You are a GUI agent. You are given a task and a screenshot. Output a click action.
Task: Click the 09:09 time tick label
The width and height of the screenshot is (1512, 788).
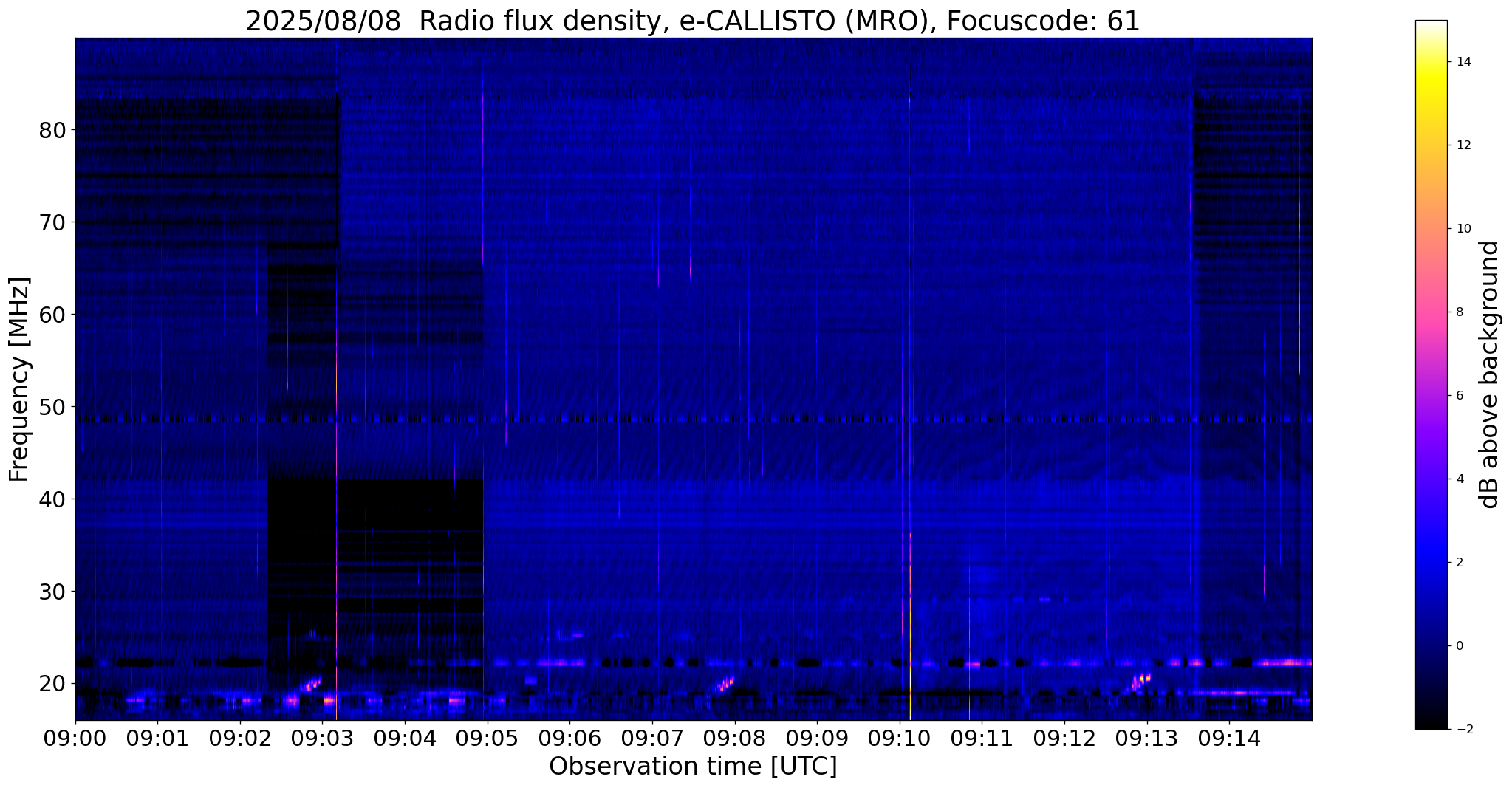point(816,739)
